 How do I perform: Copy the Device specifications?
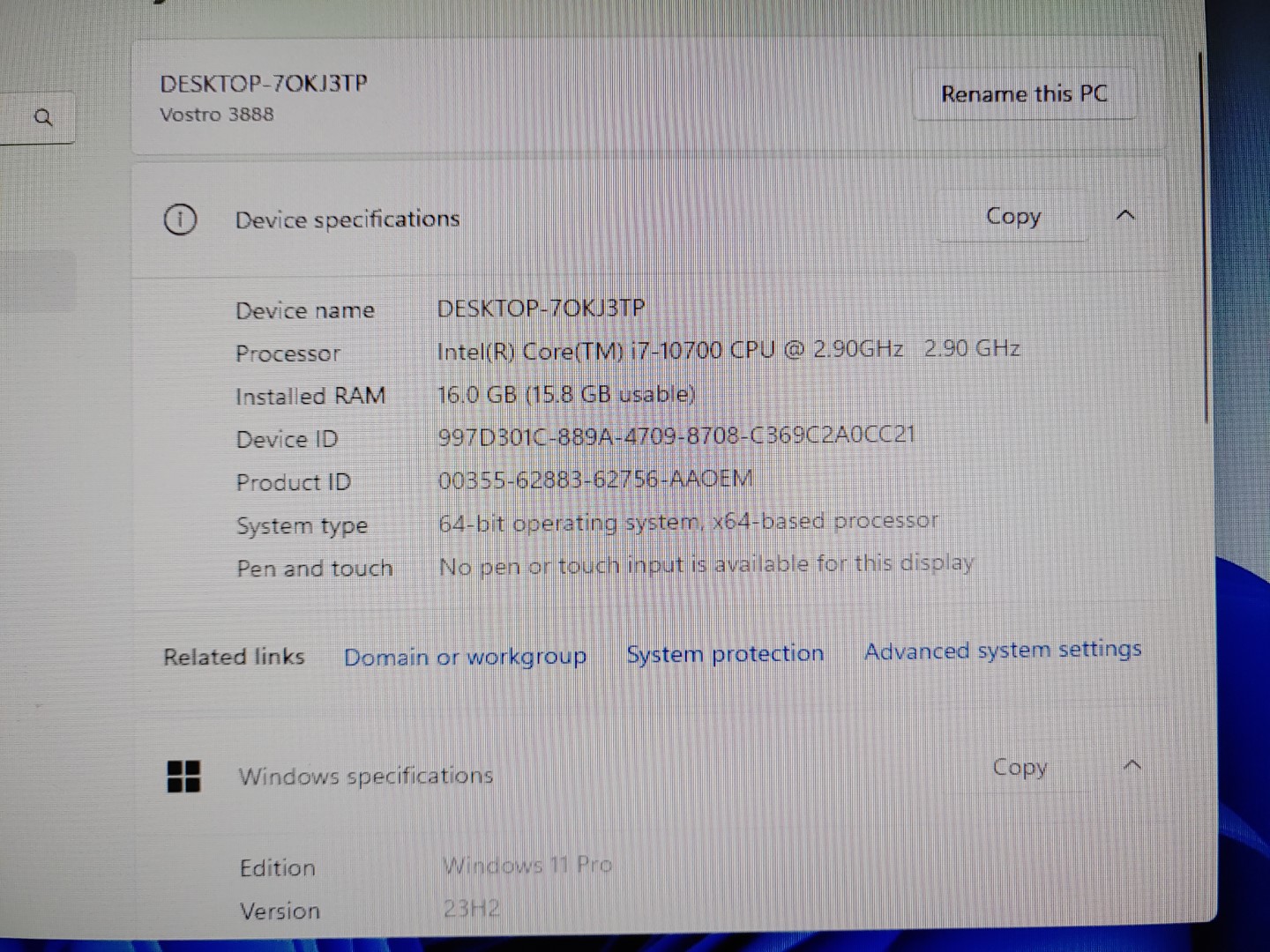1012,216
